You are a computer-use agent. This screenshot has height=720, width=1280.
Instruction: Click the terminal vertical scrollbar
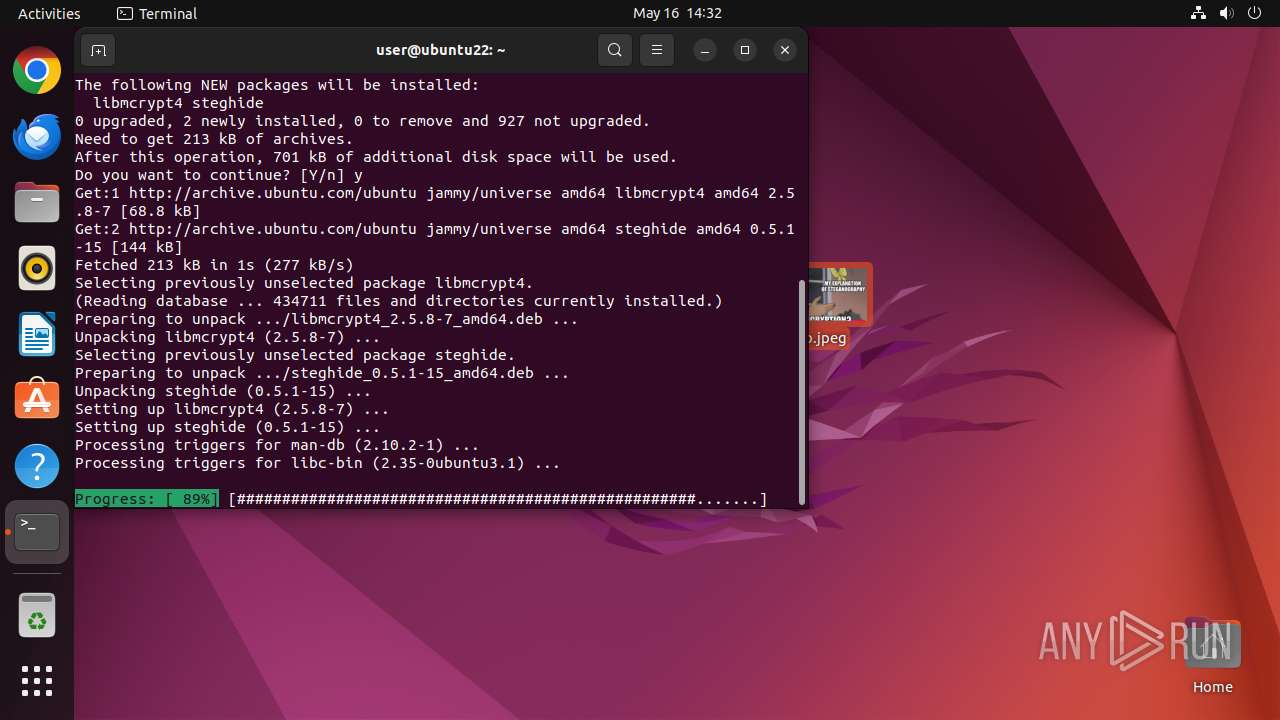[x=801, y=392]
